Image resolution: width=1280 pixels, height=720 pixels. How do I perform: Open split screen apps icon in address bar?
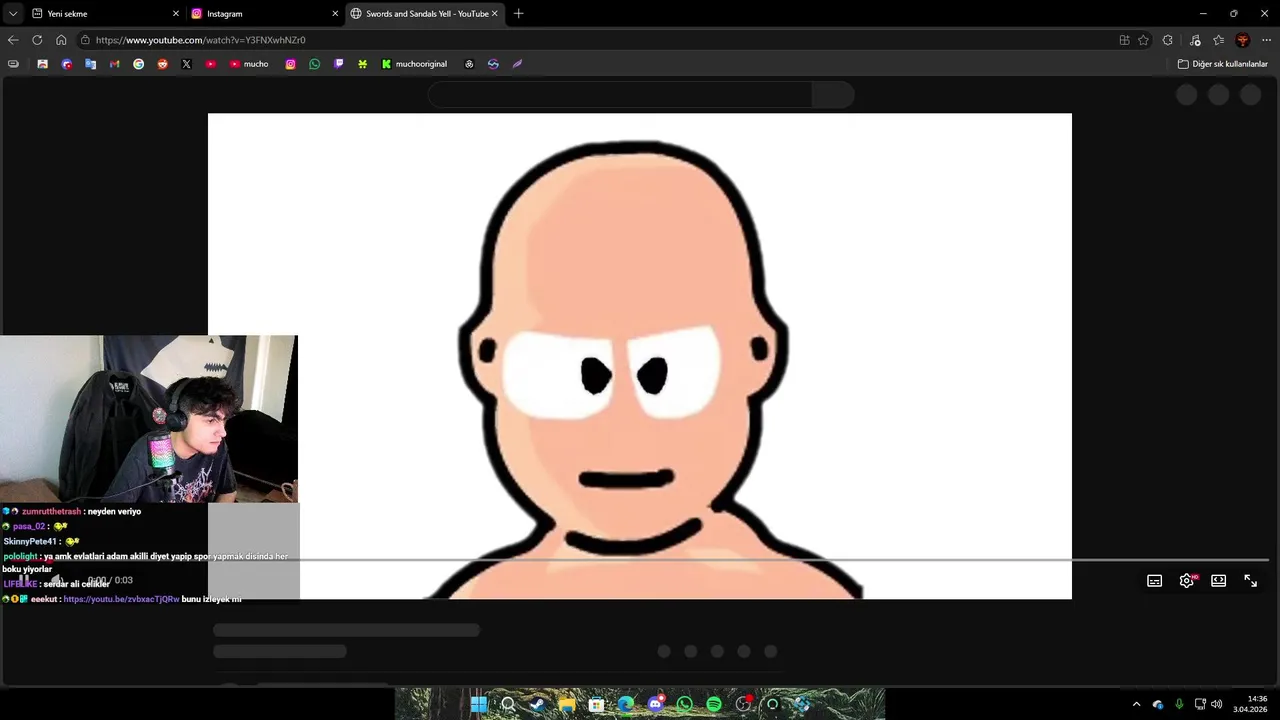click(x=1124, y=40)
